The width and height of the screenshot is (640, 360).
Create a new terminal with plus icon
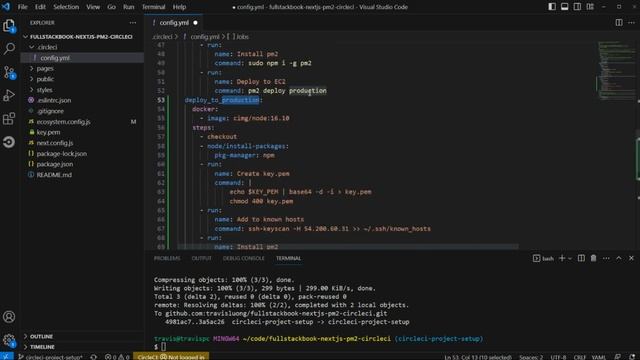coord(562,258)
